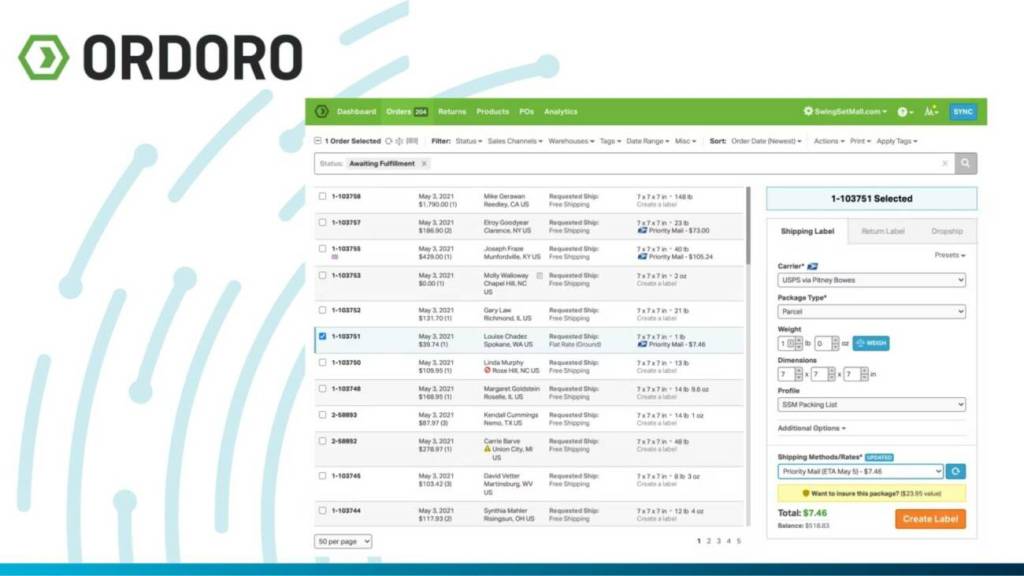
Task: Expand the Sales Channels filter dropdown
Action: (514, 141)
